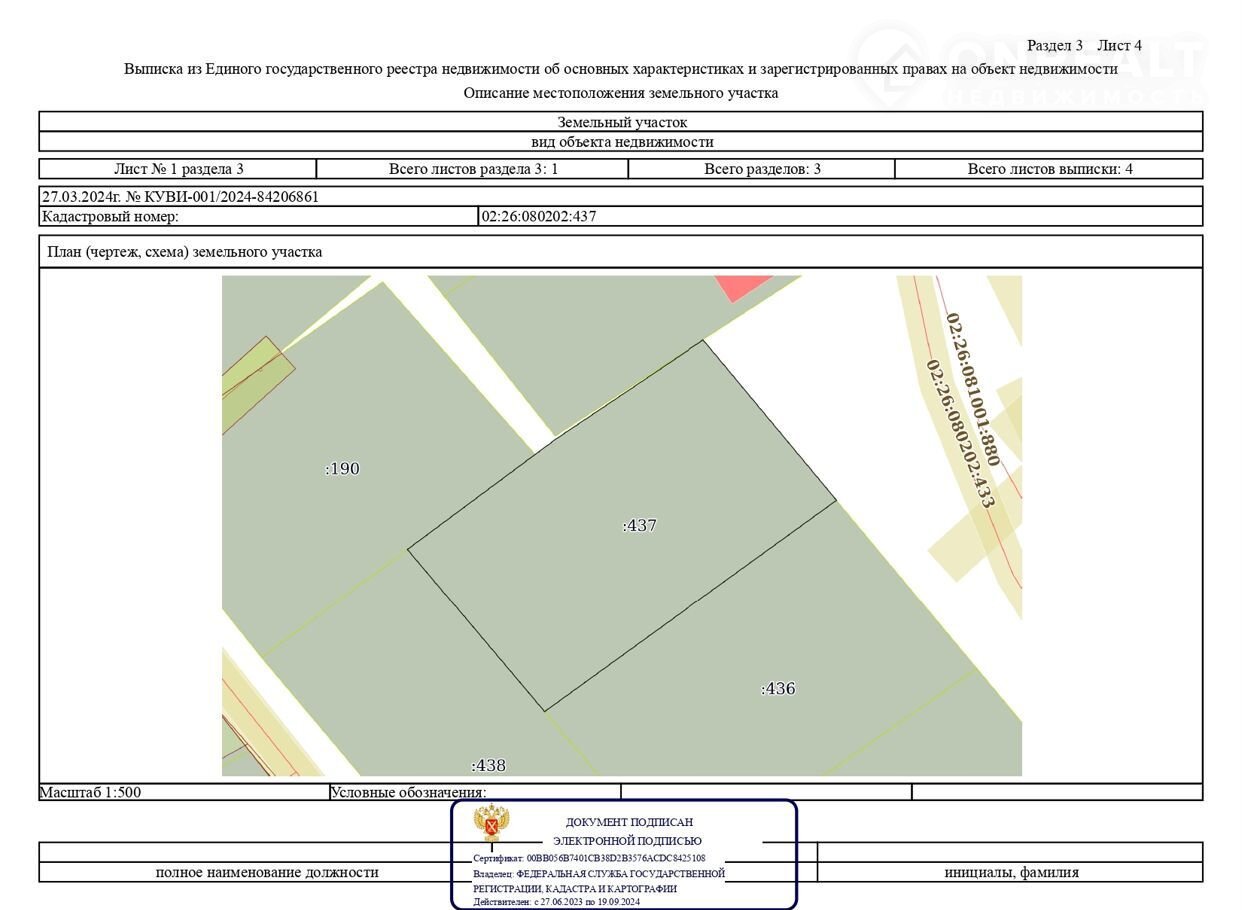The height and width of the screenshot is (910, 1242).
Task: Click 'Всего листов выписки: 4' cell
Action: tap(1049, 169)
